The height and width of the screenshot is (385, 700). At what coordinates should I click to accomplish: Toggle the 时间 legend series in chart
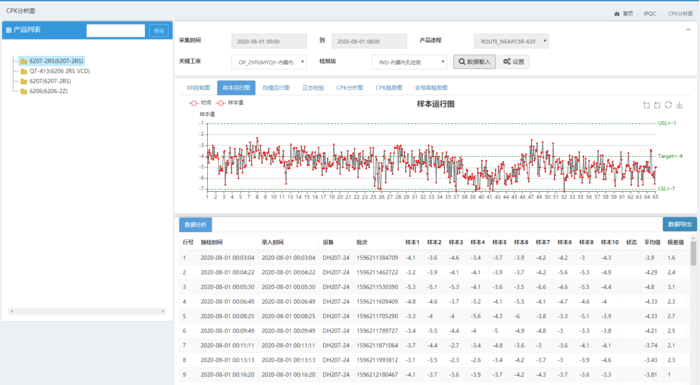200,103
